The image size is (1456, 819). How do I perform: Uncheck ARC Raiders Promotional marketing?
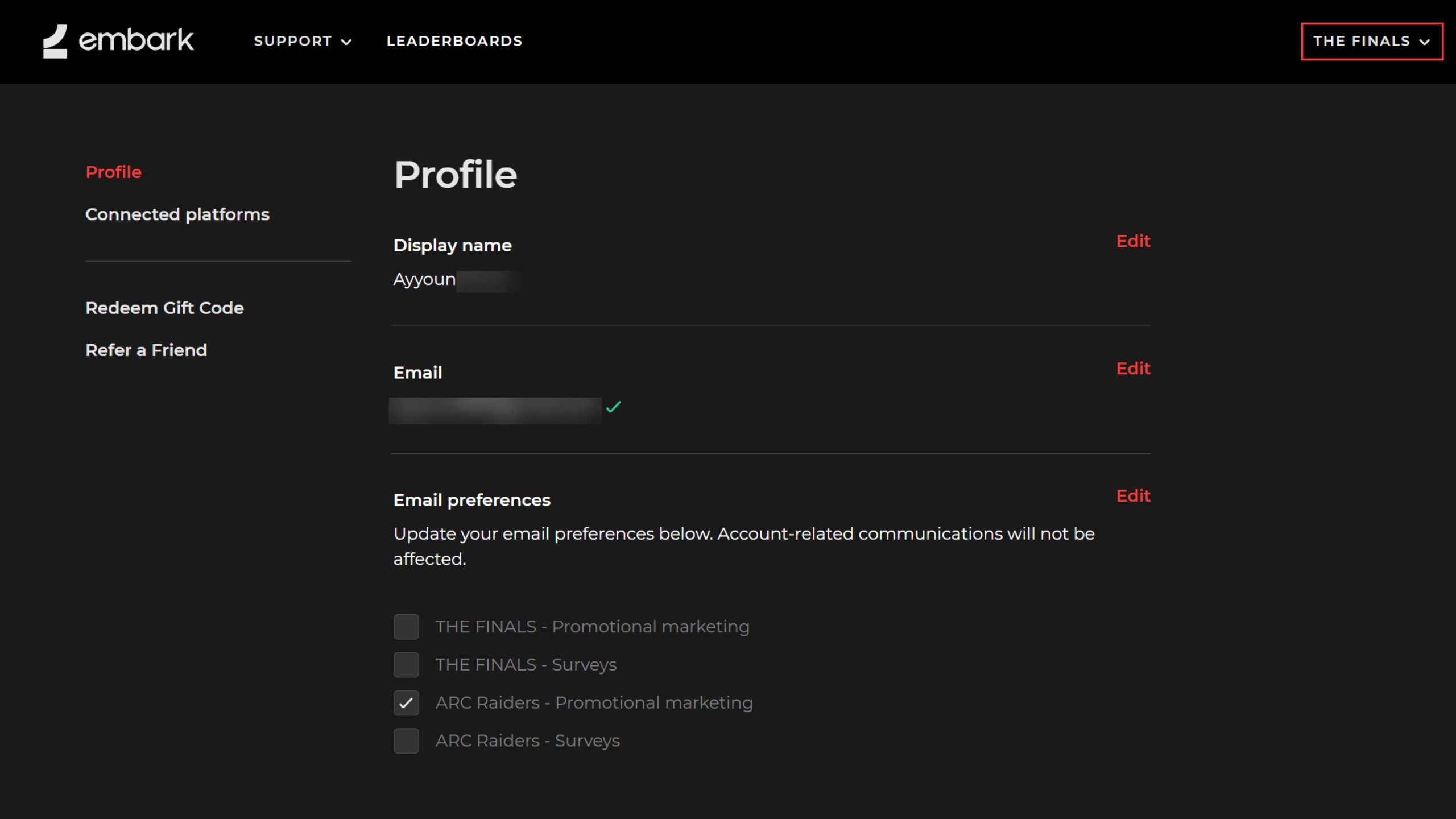[x=406, y=703]
